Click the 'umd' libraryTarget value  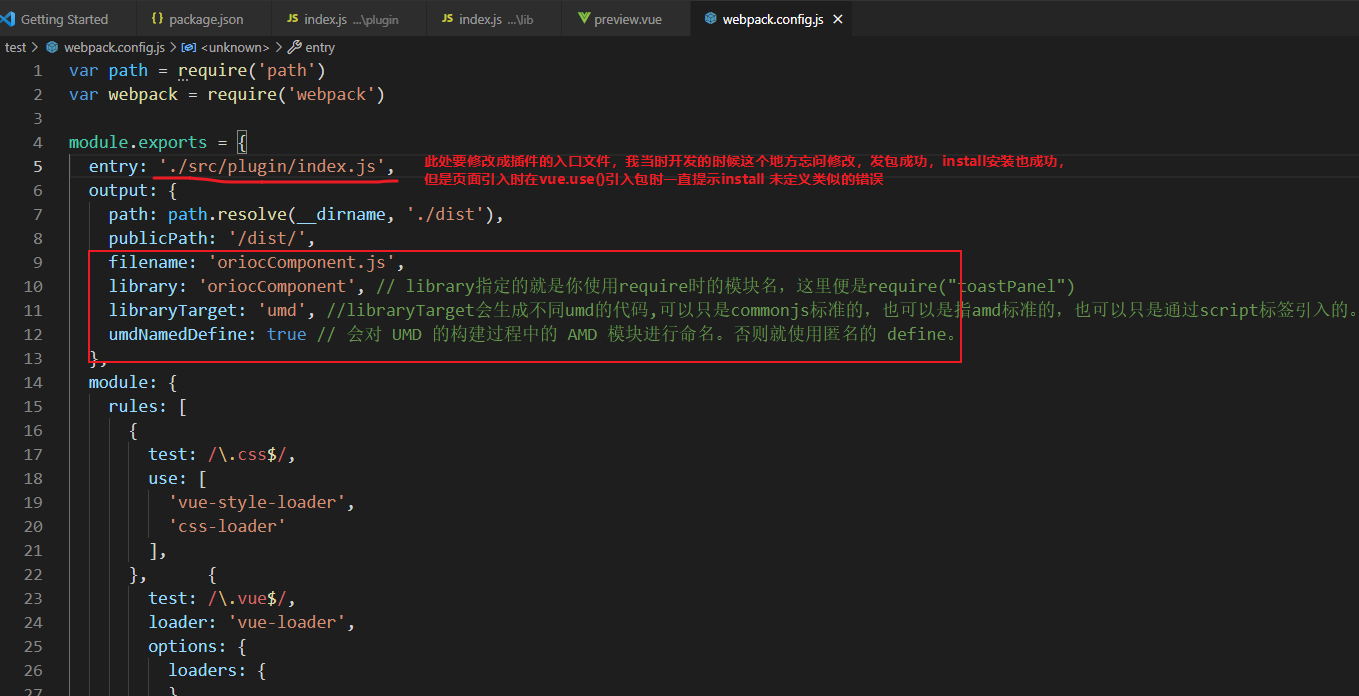coord(282,311)
